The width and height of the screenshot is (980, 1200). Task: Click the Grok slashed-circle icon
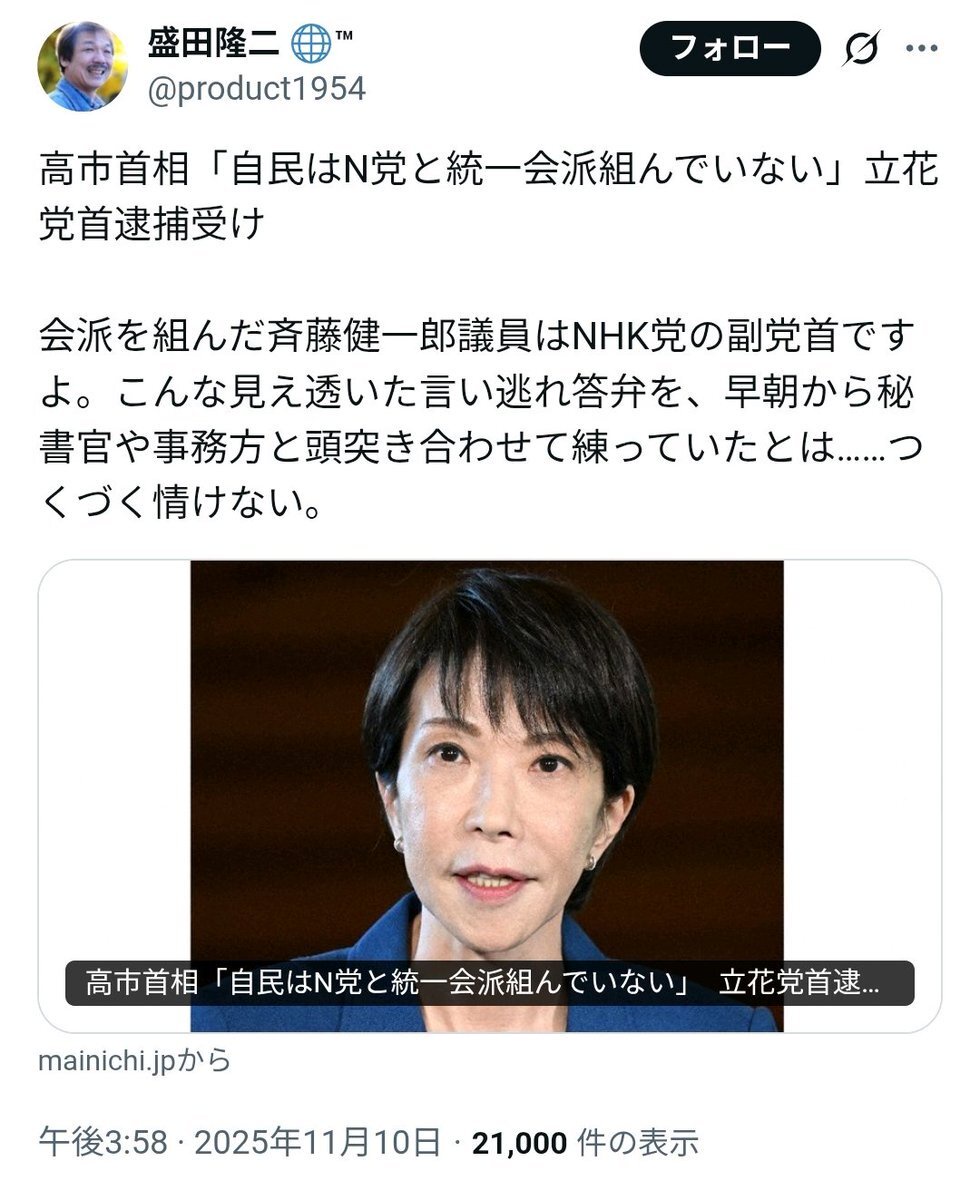click(860, 48)
